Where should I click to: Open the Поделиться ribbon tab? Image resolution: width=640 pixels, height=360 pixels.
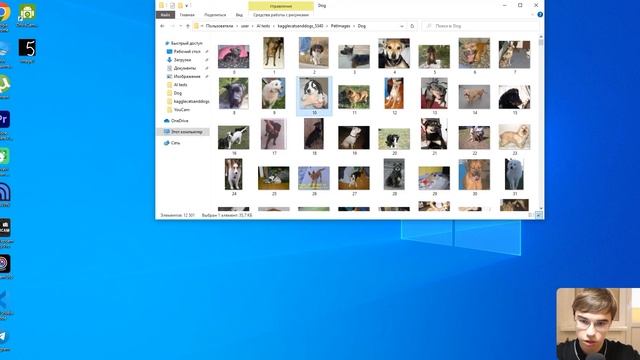click(215, 15)
